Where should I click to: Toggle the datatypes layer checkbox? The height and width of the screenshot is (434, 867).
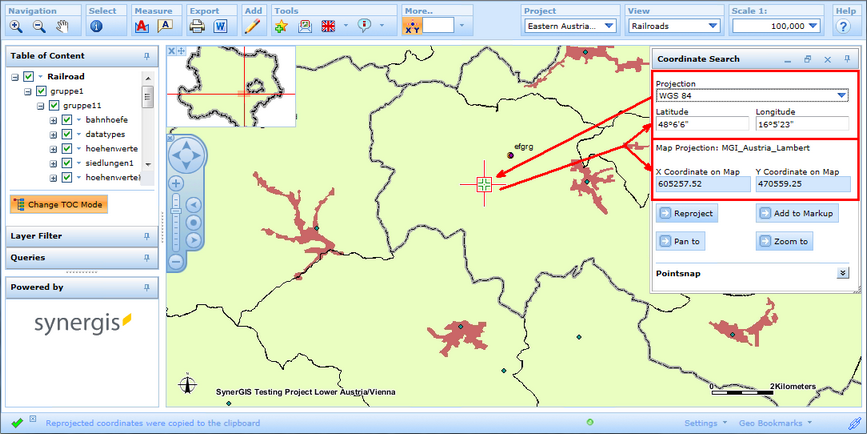click(x=67, y=134)
